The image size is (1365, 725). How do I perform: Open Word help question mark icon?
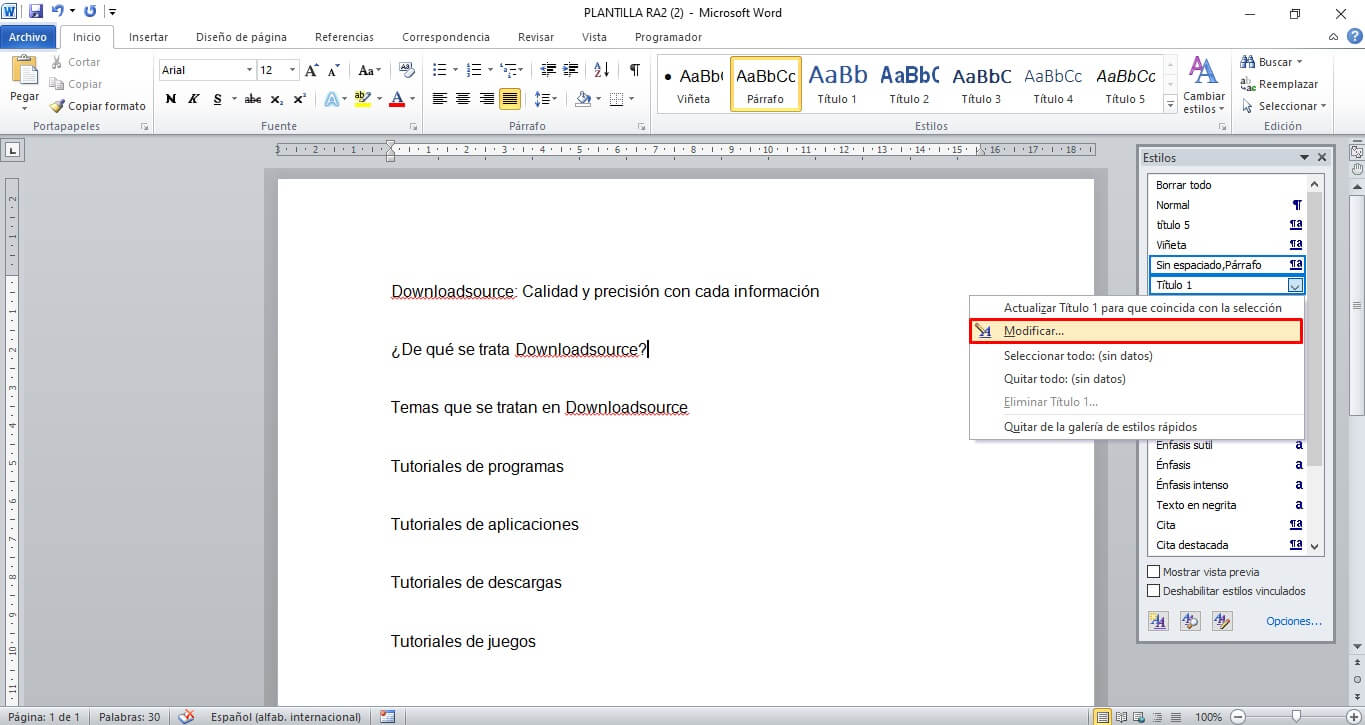click(x=1354, y=37)
